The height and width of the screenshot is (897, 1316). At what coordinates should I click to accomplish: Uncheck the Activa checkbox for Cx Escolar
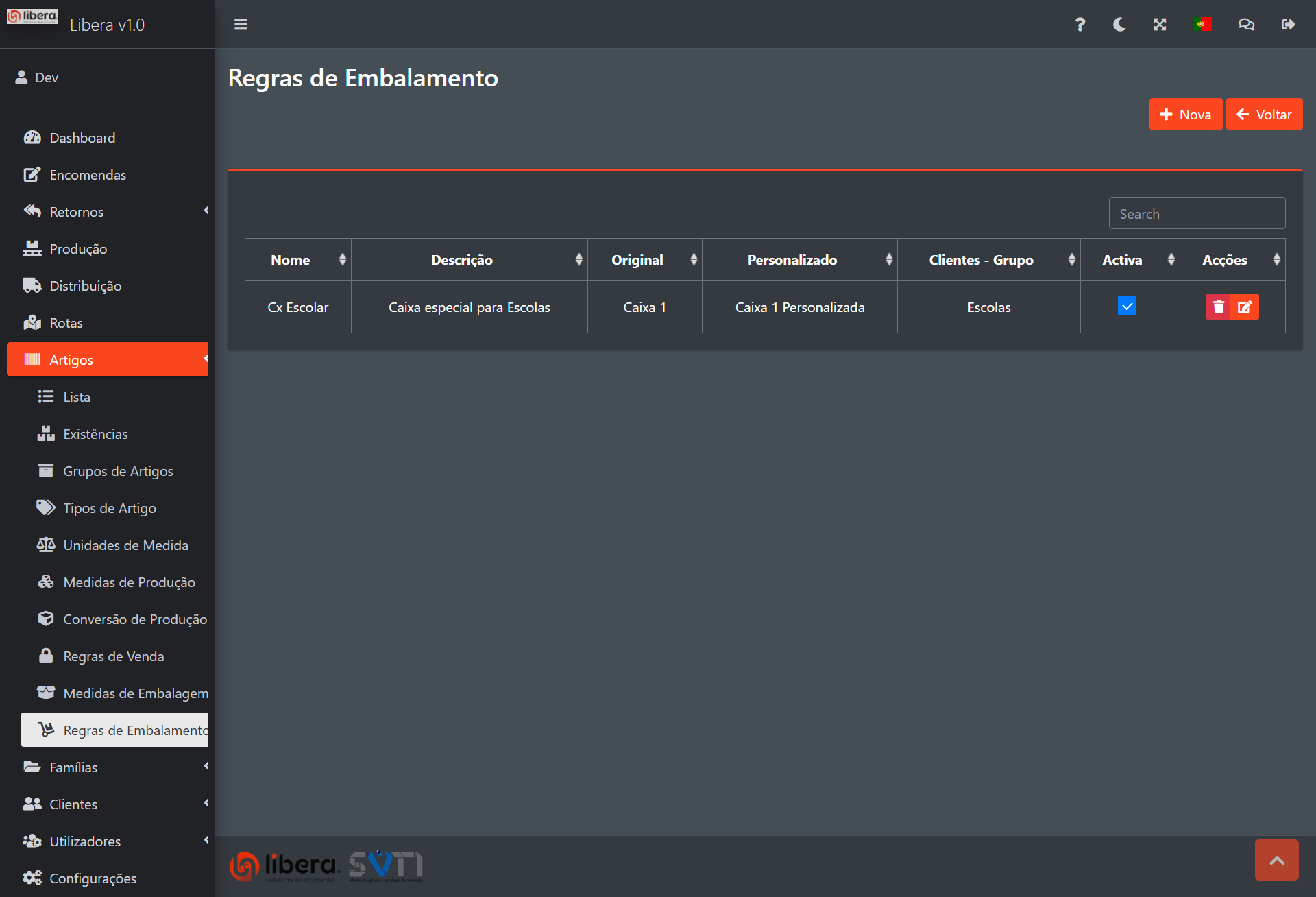1127,306
